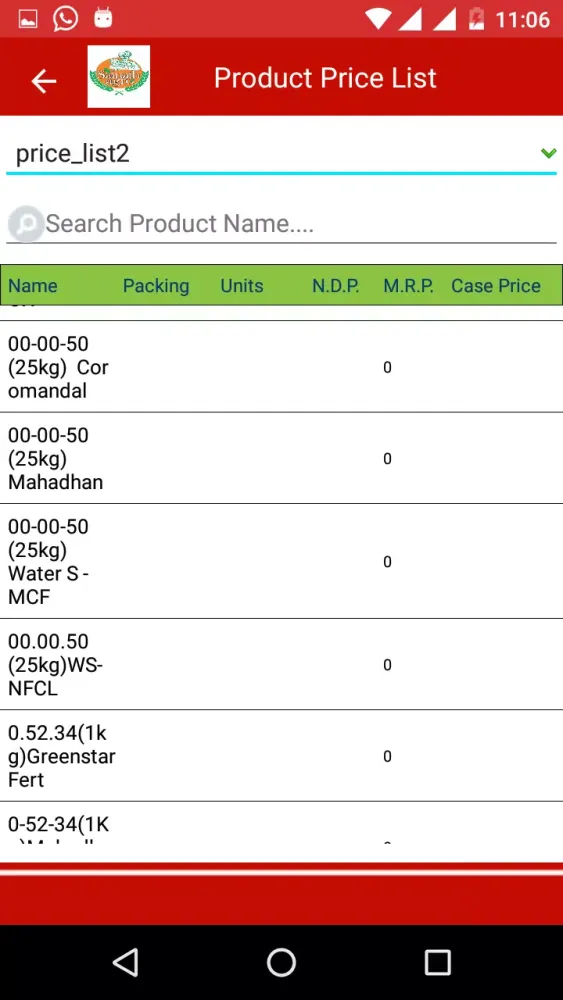Tap the M.R.P. column header
The width and height of the screenshot is (563, 1000).
coord(409,286)
